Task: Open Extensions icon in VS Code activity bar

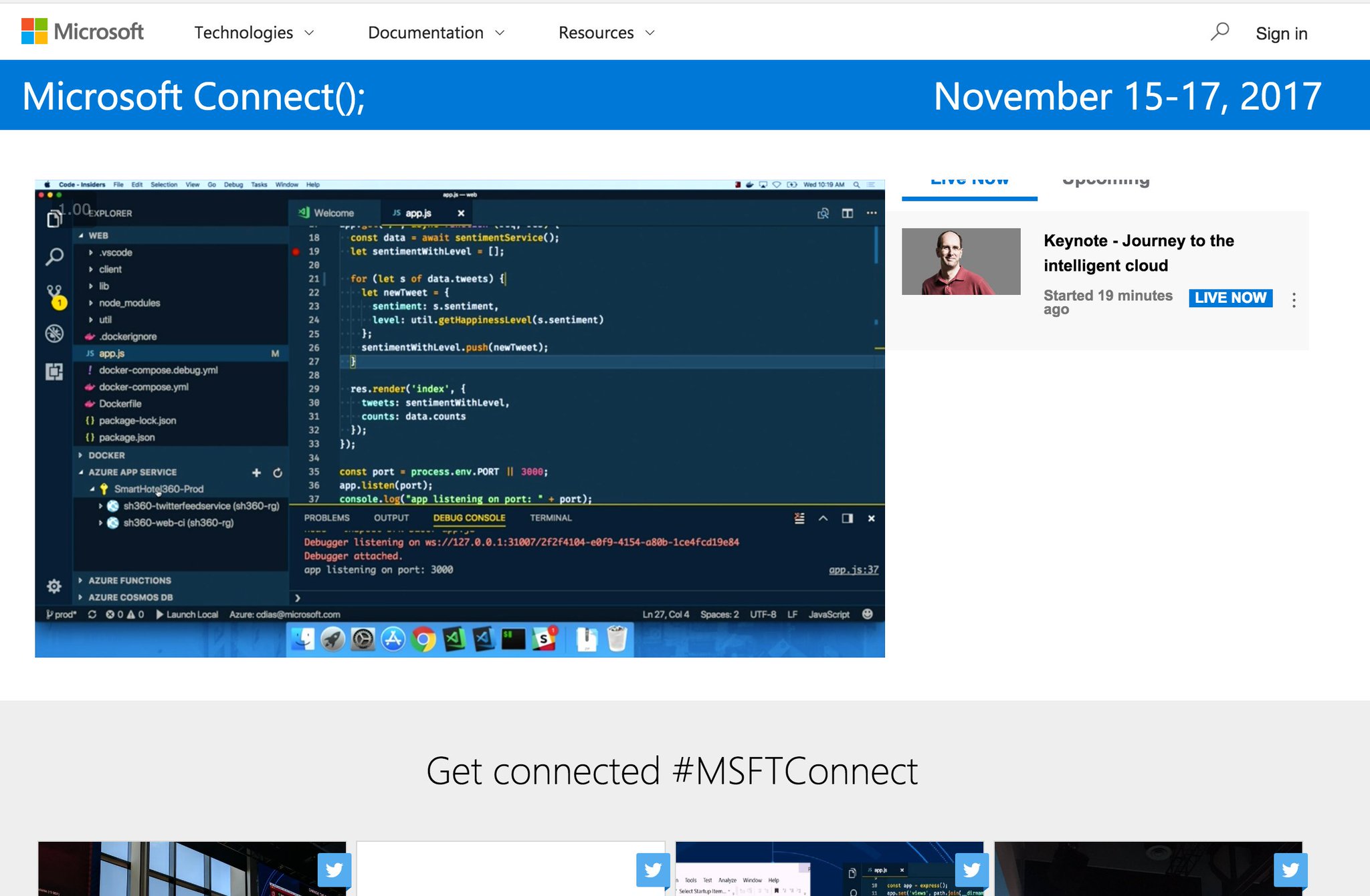Action: (x=54, y=371)
